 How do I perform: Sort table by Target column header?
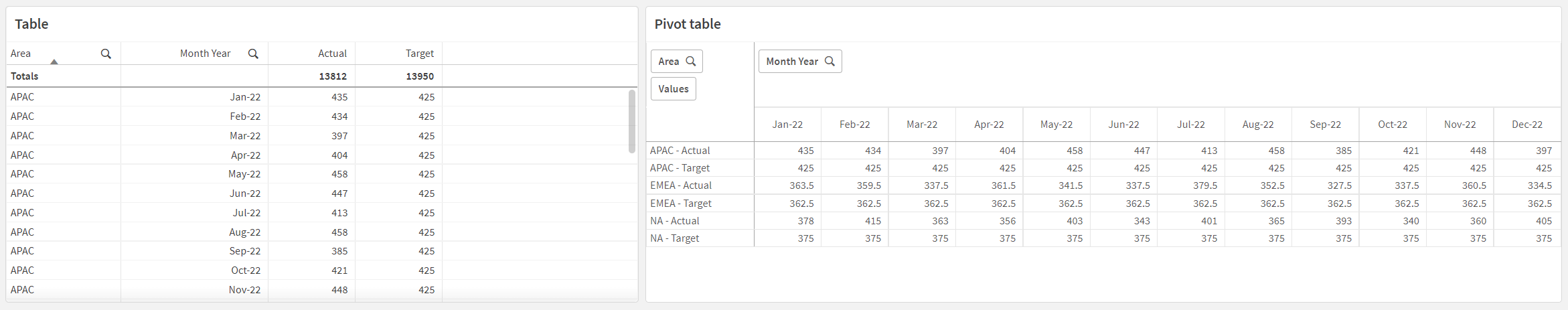pyautogui.click(x=419, y=54)
